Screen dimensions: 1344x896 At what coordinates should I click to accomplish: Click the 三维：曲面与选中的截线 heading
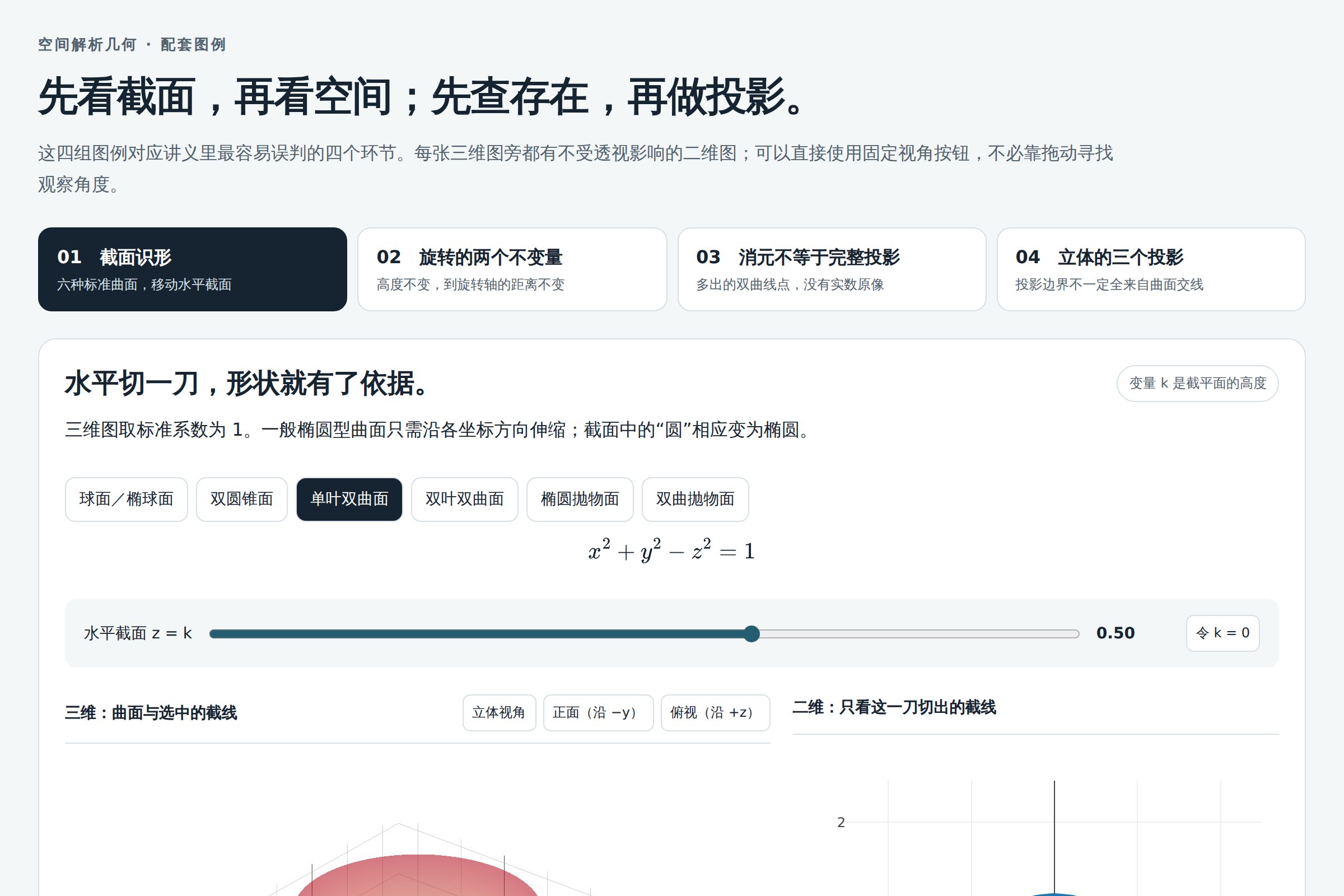click(x=151, y=713)
